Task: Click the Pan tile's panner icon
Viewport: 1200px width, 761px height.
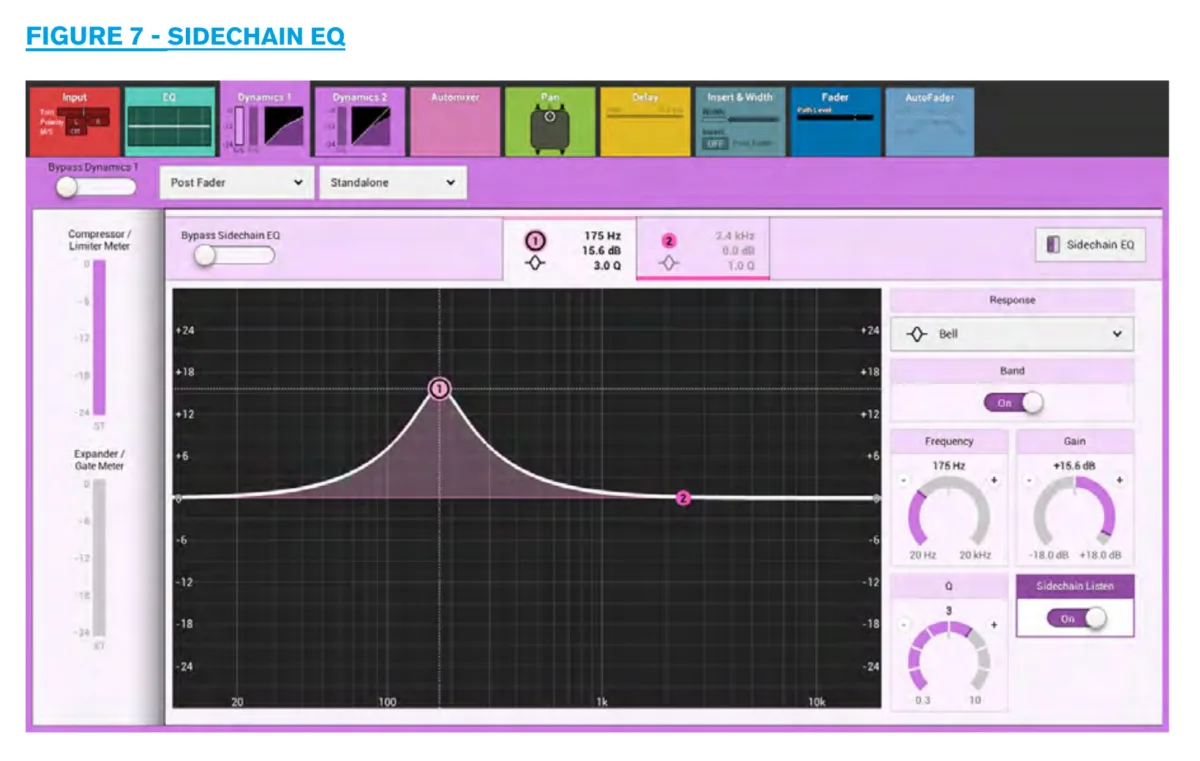Action: coord(550,129)
